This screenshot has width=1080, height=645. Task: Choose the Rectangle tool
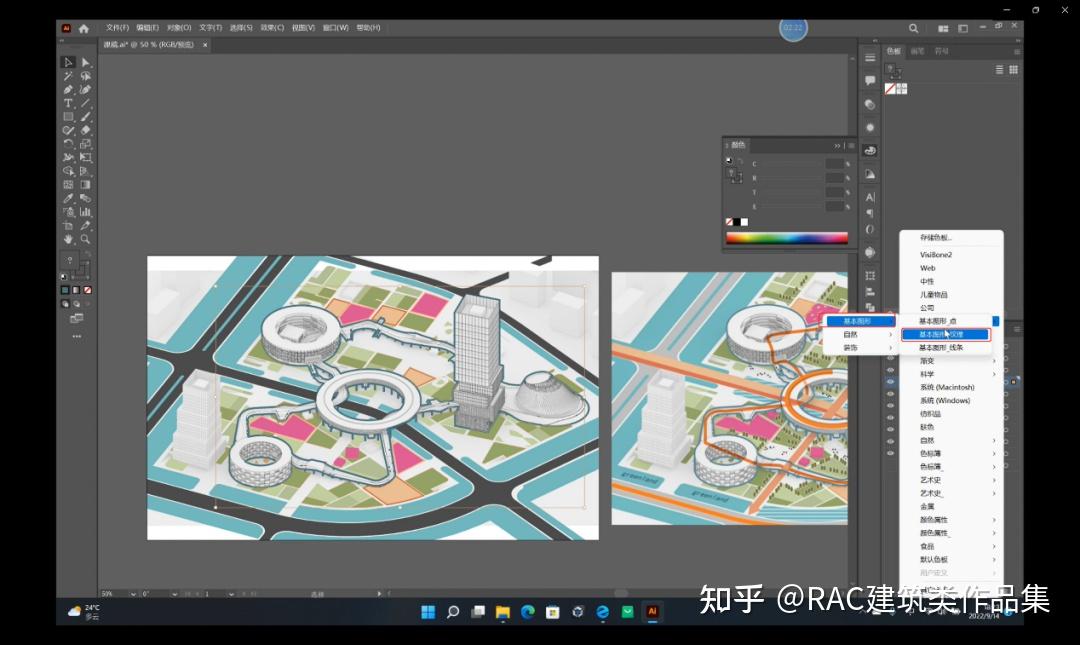click(67, 114)
